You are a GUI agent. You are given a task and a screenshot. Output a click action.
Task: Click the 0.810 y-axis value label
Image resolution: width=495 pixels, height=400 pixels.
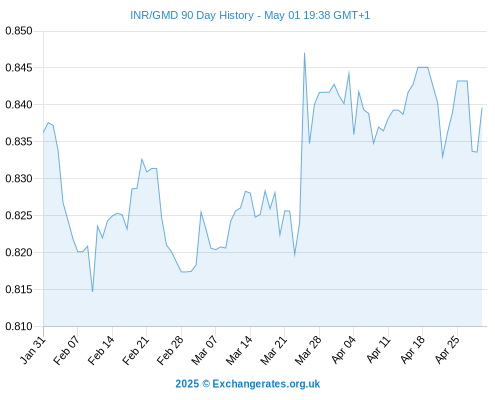[x=19, y=326]
